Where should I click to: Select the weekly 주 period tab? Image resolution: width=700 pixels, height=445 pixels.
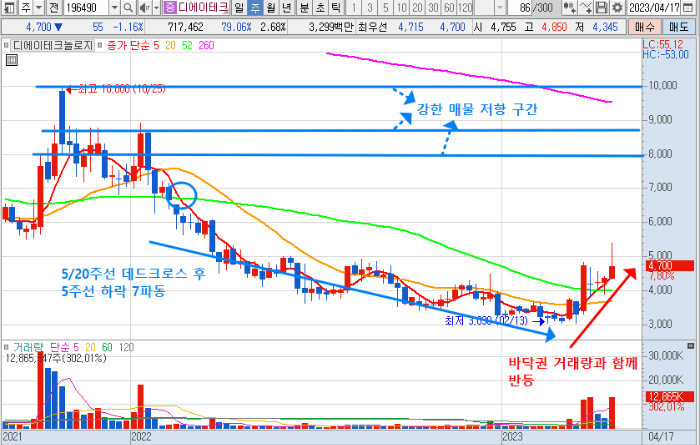255,7
